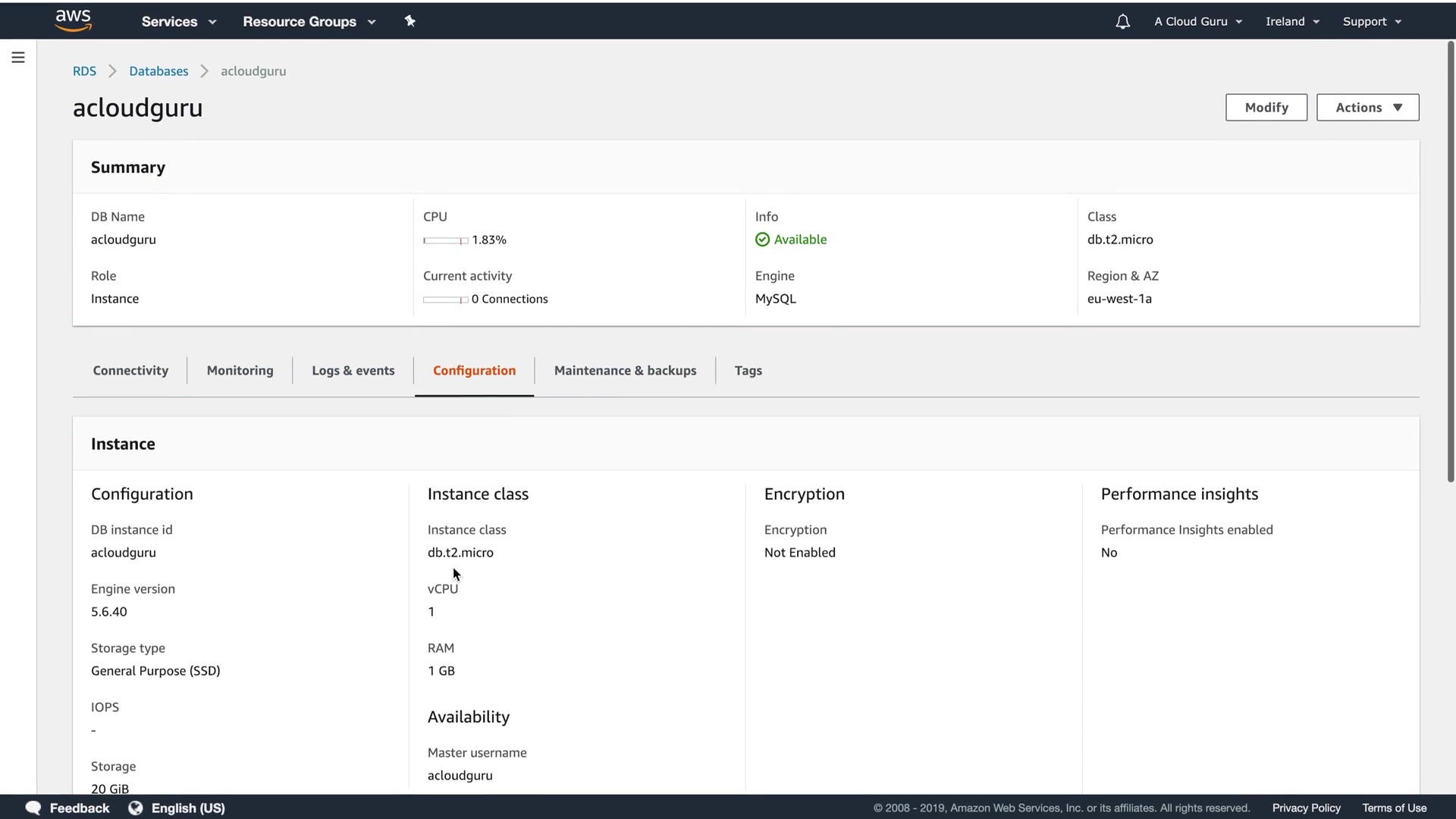Open the hamburger side navigation menu

click(x=18, y=58)
